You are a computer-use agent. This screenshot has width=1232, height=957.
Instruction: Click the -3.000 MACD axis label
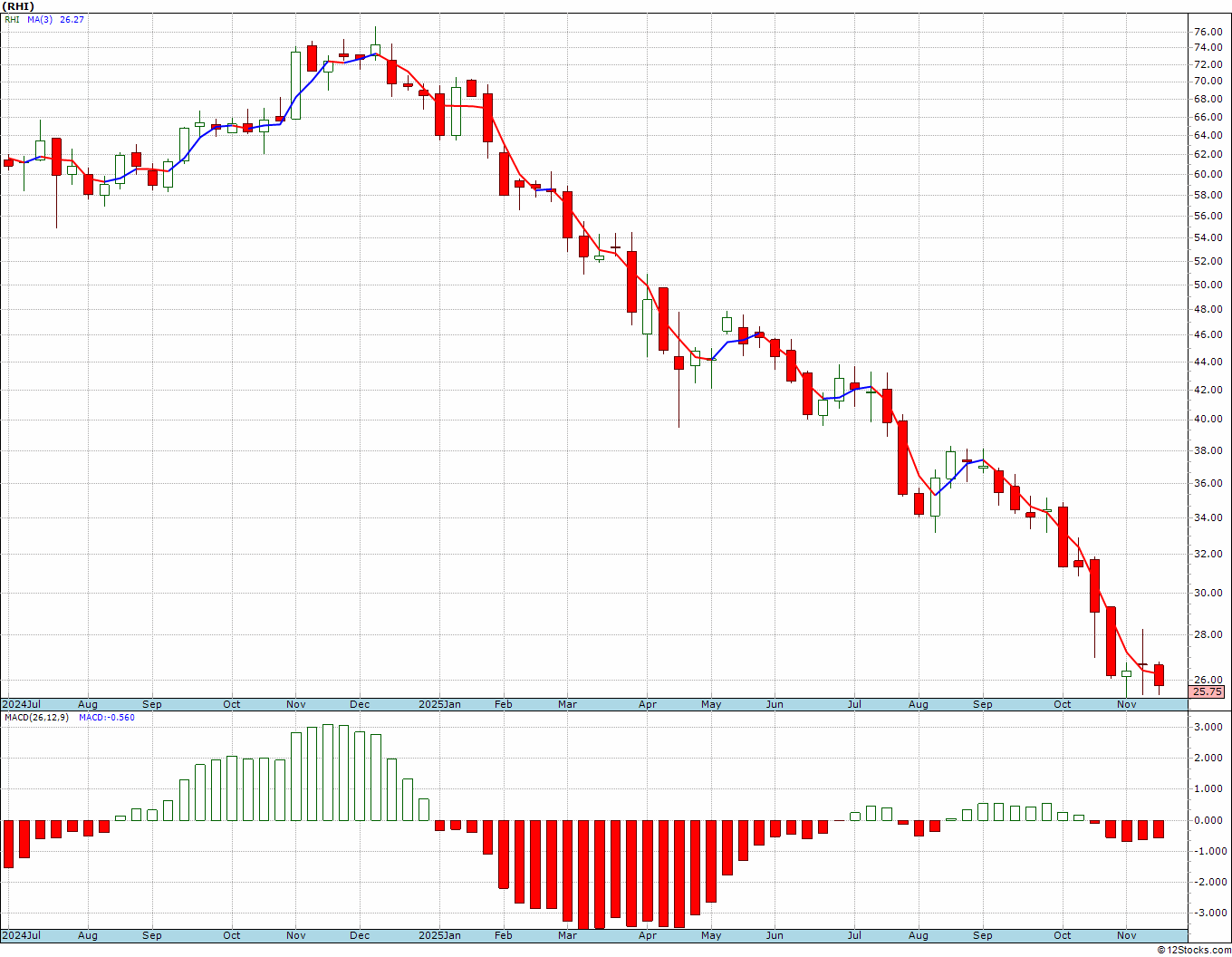(x=1209, y=913)
